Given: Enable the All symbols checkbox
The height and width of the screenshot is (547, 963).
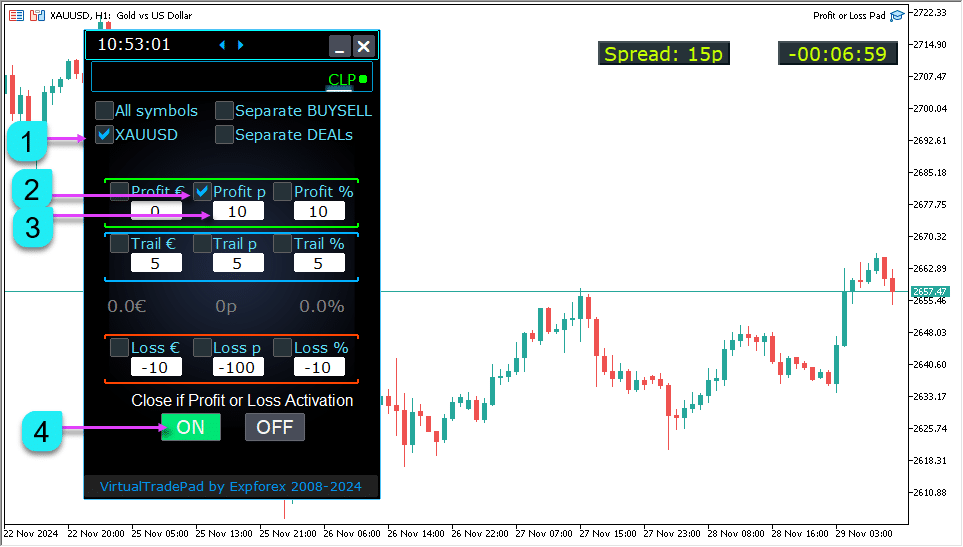Looking at the screenshot, I should coord(104,111).
